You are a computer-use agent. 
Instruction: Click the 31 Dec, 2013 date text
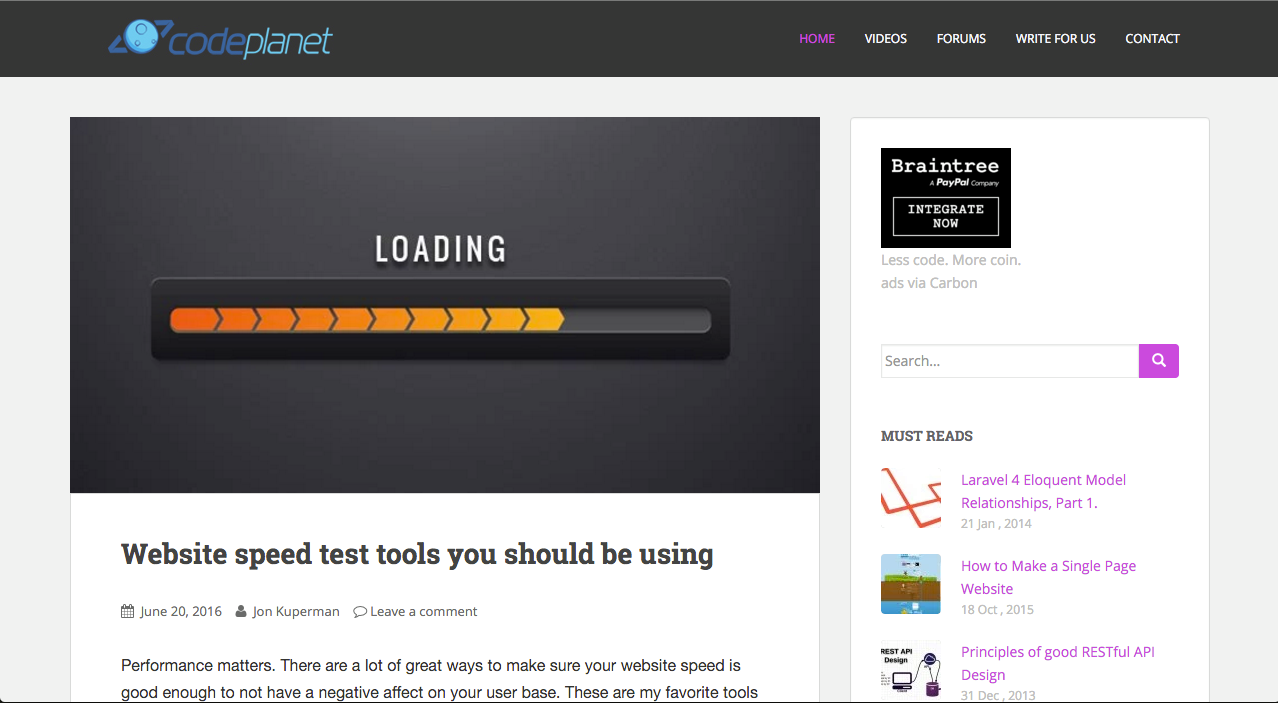pyautogui.click(x=998, y=696)
